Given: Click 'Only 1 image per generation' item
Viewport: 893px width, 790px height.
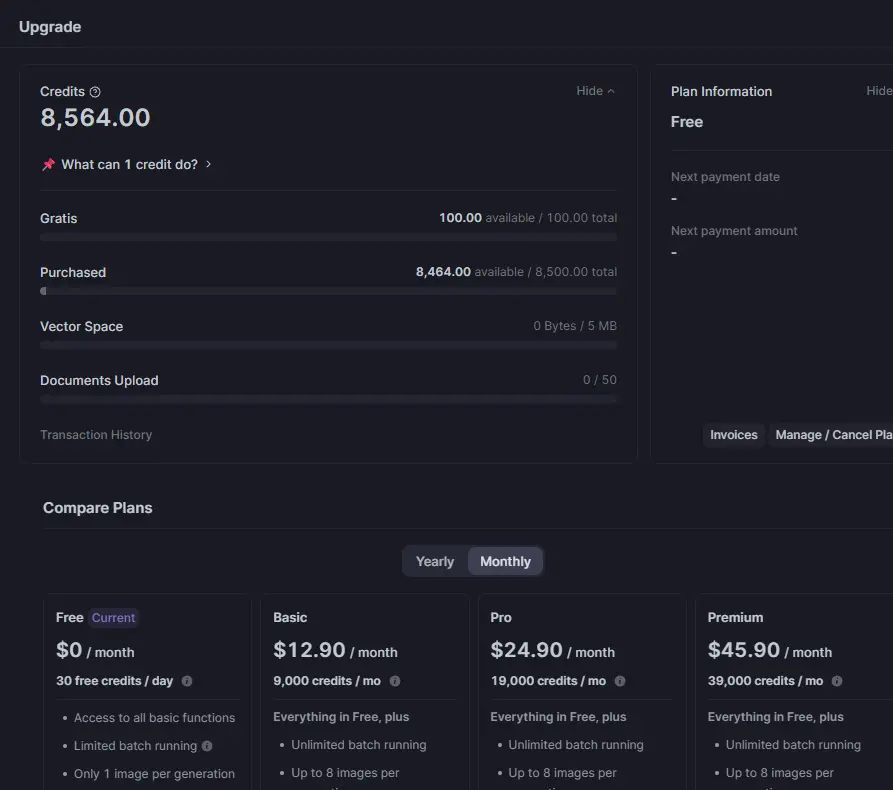Looking at the screenshot, I should pyautogui.click(x=154, y=773).
